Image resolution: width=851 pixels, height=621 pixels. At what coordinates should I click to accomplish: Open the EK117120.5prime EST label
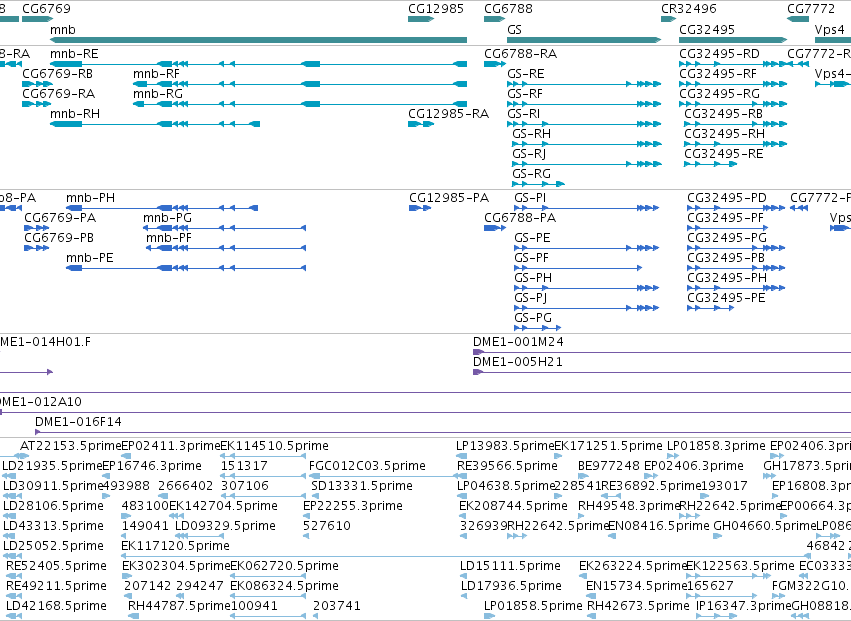pos(175,546)
